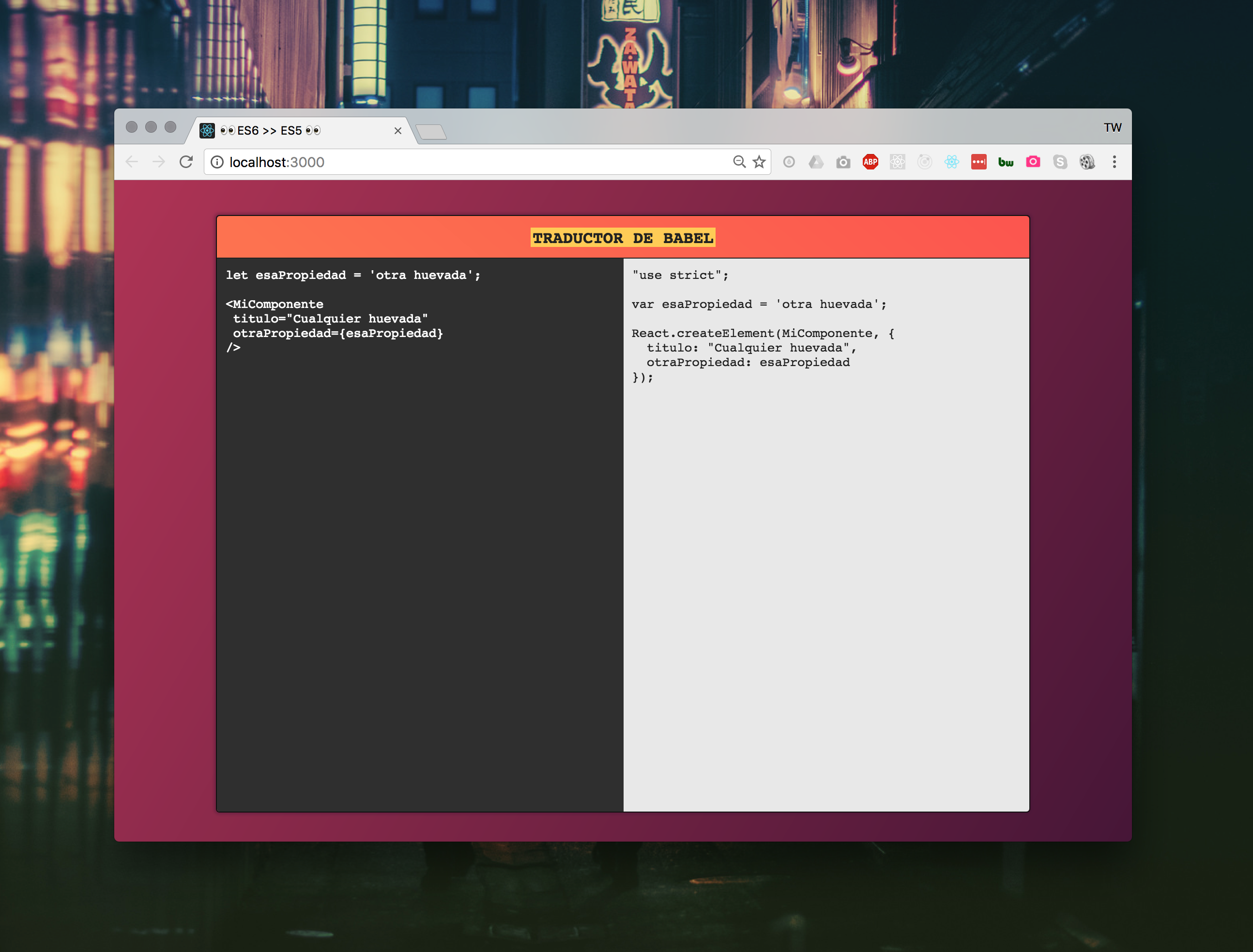The height and width of the screenshot is (952, 1253).
Task: Click the Google Drive extension icon
Action: click(816, 162)
